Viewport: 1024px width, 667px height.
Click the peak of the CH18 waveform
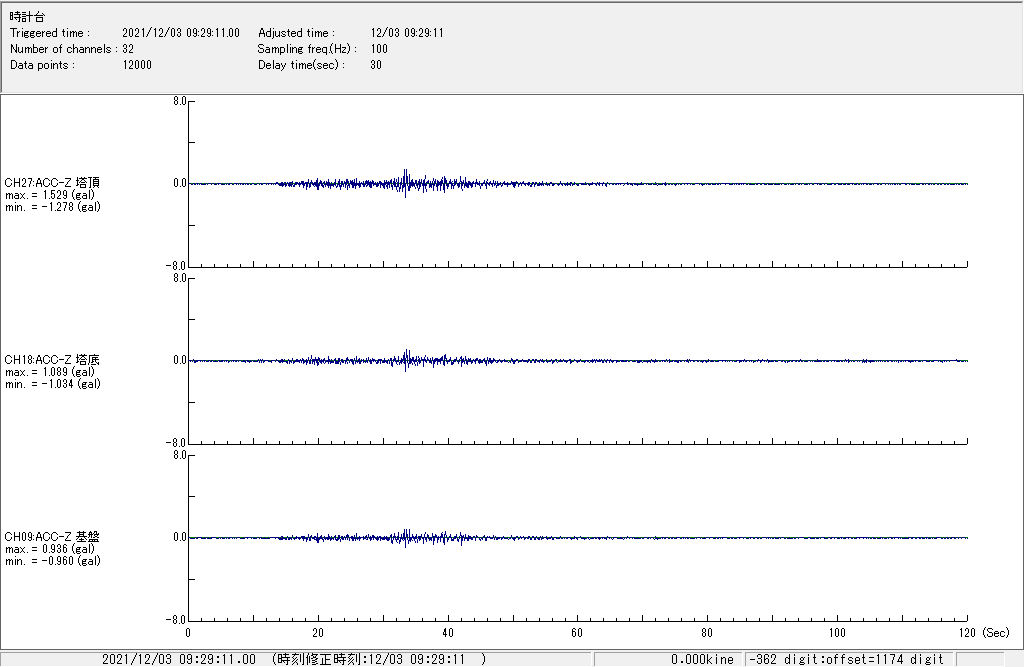click(406, 352)
